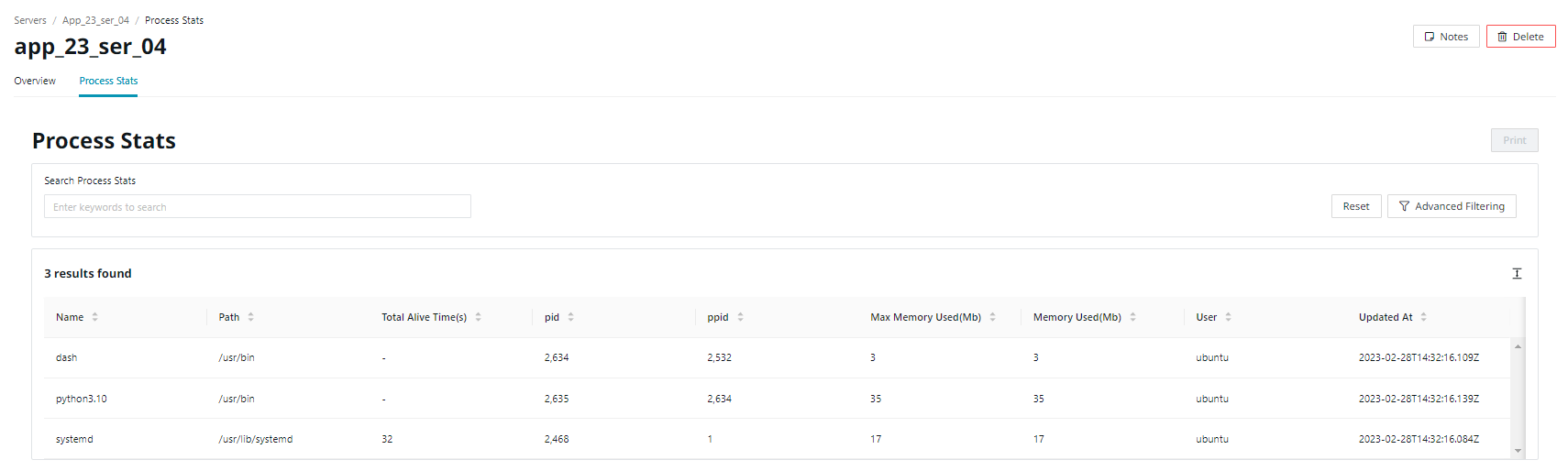Open Advanced Filtering options
Image resolution: width=1568 pixels, height=471 pixels.
pos(1451,206)
